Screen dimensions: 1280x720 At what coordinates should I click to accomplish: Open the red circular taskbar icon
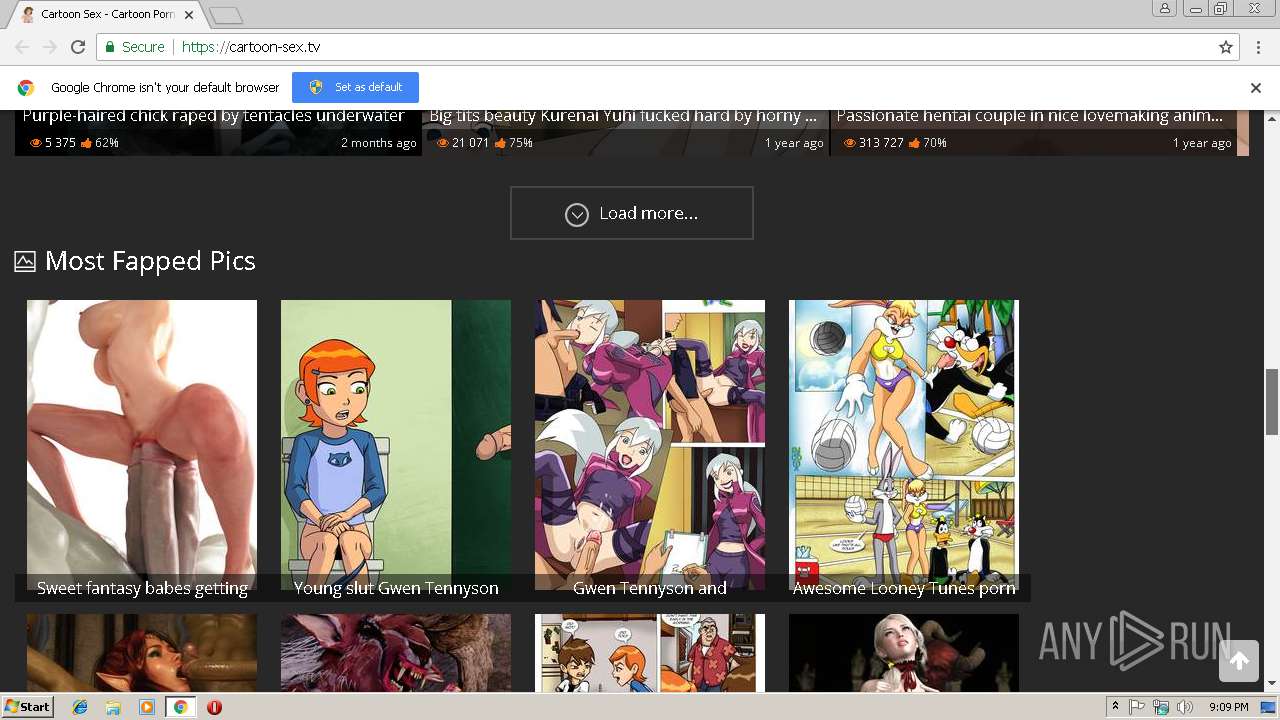click(214, 707)
